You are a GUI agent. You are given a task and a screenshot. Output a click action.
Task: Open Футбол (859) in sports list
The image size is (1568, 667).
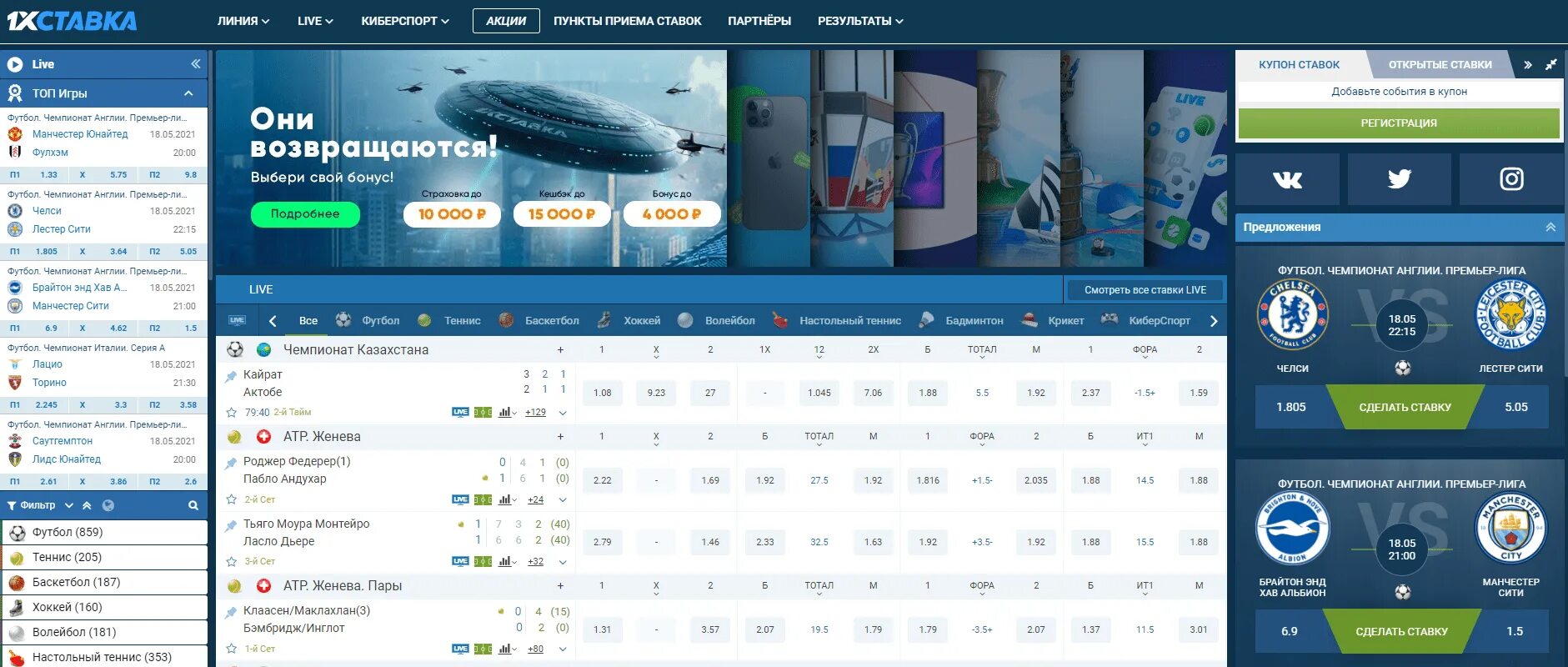pyautogui.click(x=104, y=532)
